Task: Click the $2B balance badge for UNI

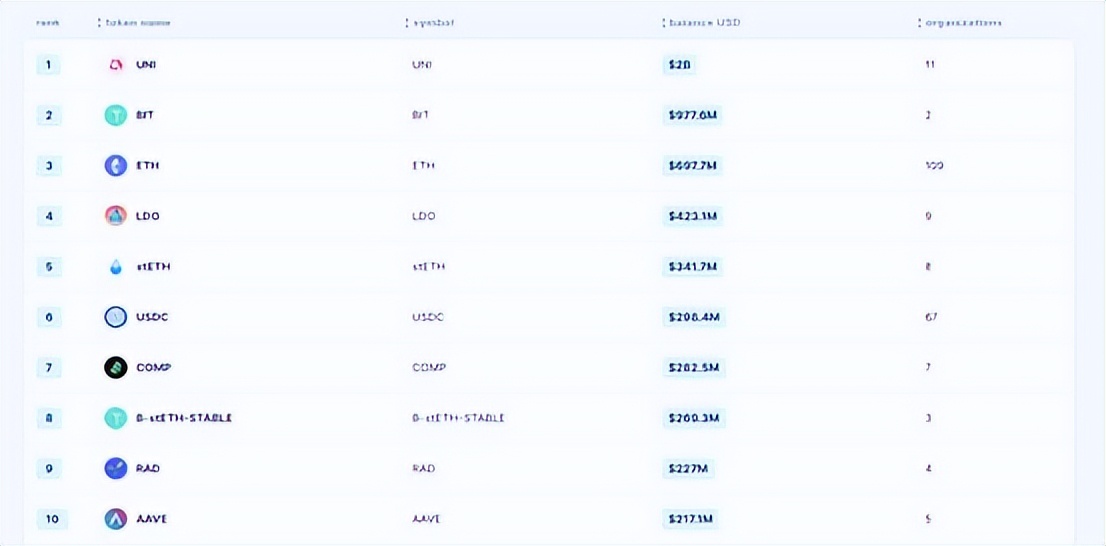Action: point(679,65)
